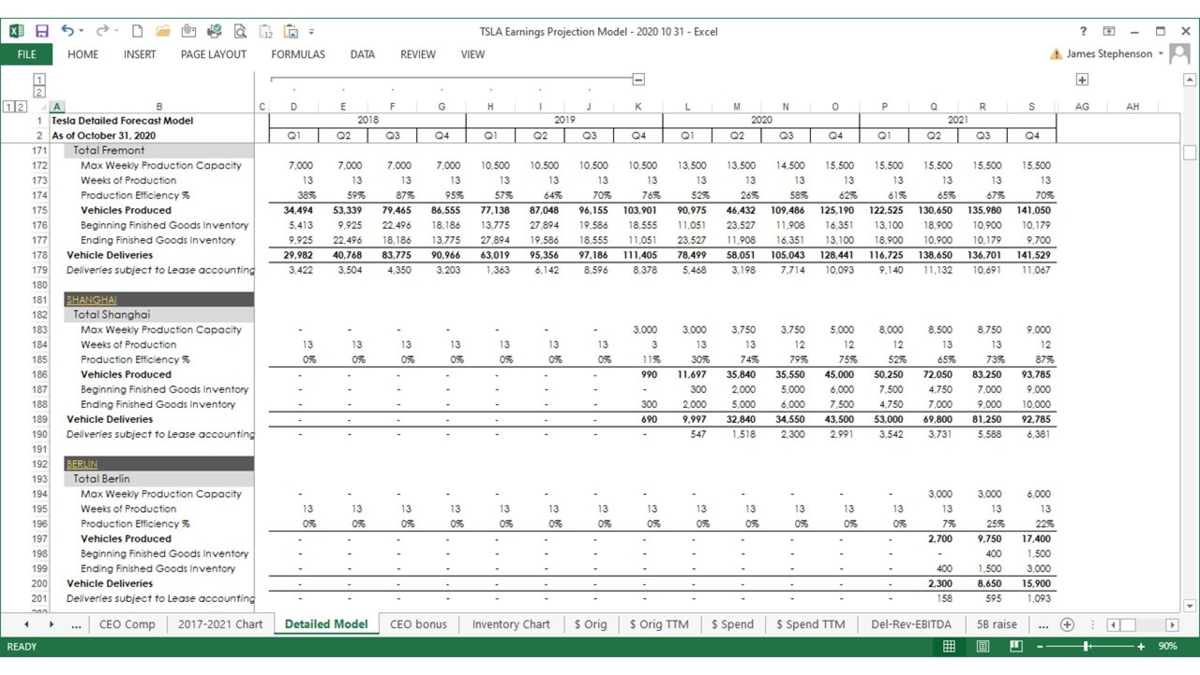The image size is (1200, 675).
Task: Open Customize Quick Access Toolbar dropdown
Action: pos(311,32)
